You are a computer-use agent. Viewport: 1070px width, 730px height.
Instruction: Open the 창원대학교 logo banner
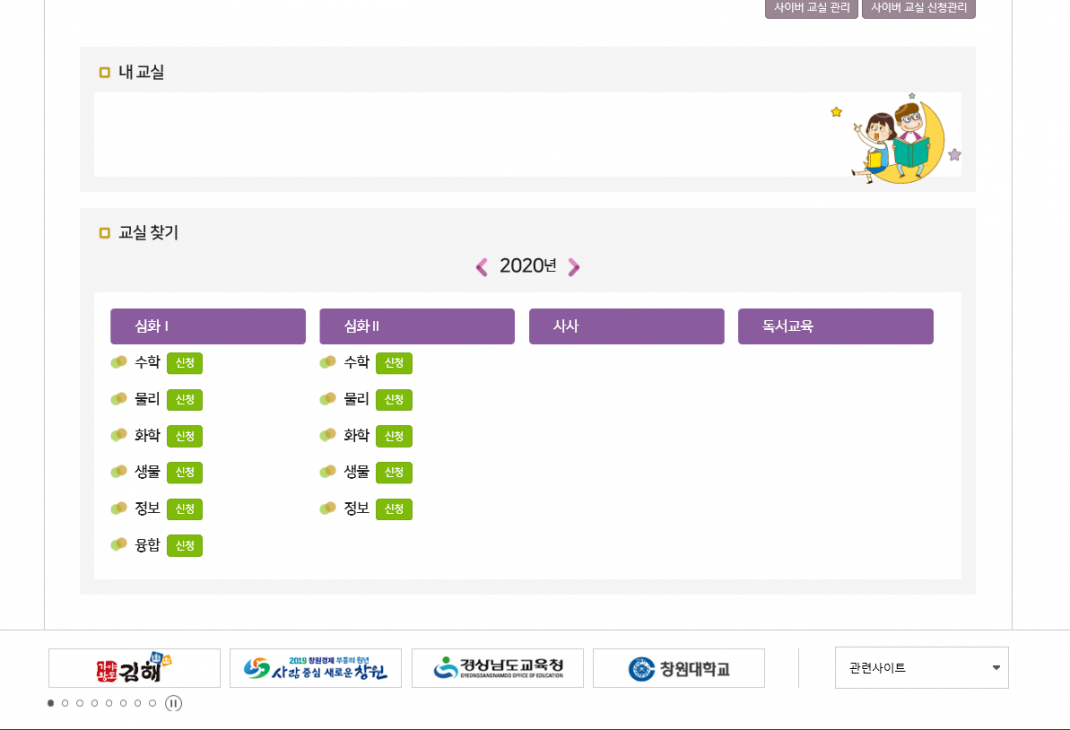click(x=678, y=668)
